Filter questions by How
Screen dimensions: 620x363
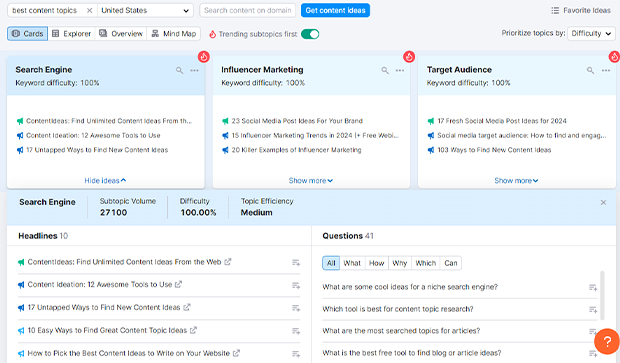click(x=376, y=263)
